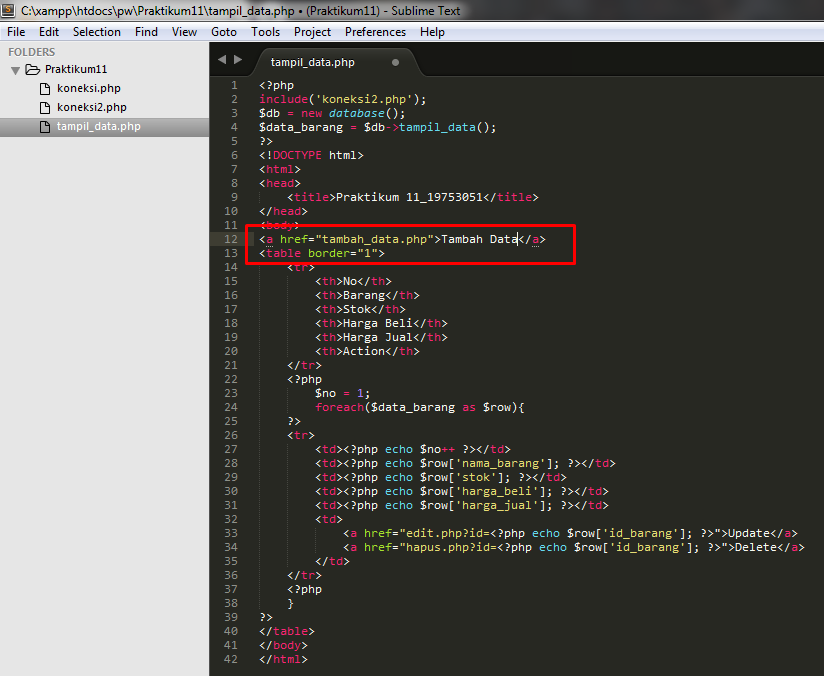The height and width of the screenshot is (676, 824).
Task: Click the <th>Action</th> line
Action: coord(367,351)
